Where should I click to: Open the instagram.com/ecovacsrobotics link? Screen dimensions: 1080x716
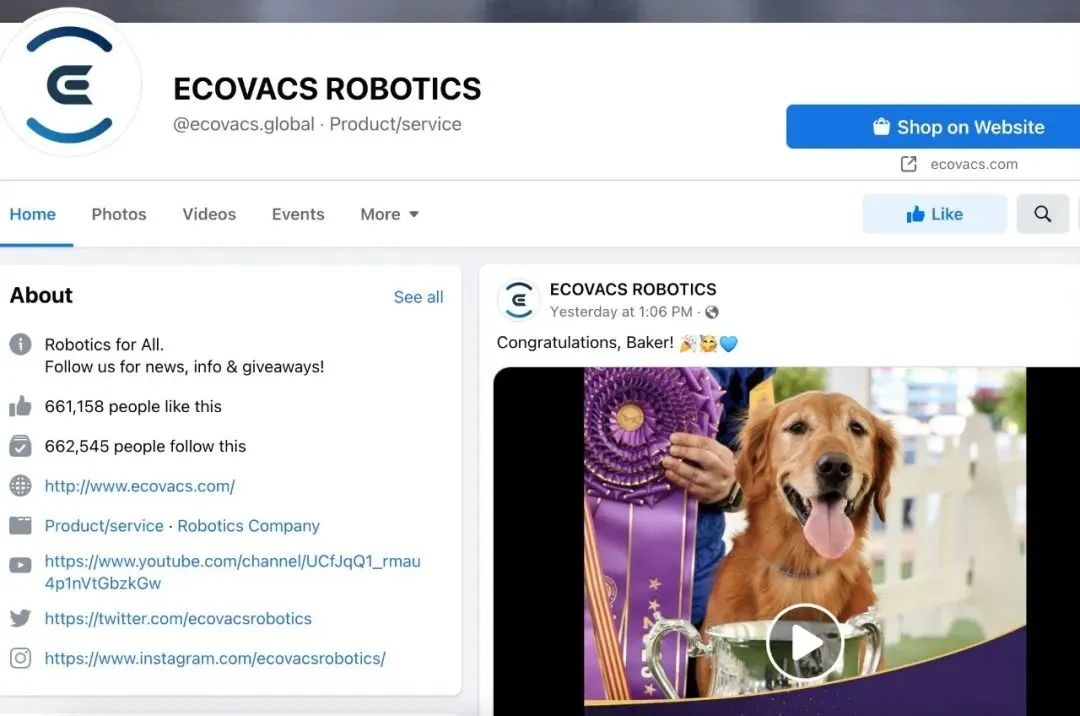(215, 658)
